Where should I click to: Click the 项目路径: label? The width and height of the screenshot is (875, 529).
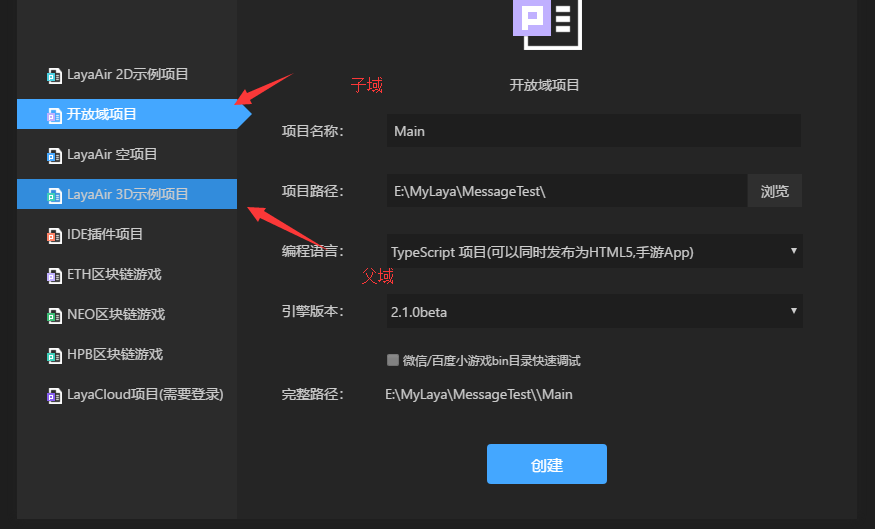(x=312, y=191)
